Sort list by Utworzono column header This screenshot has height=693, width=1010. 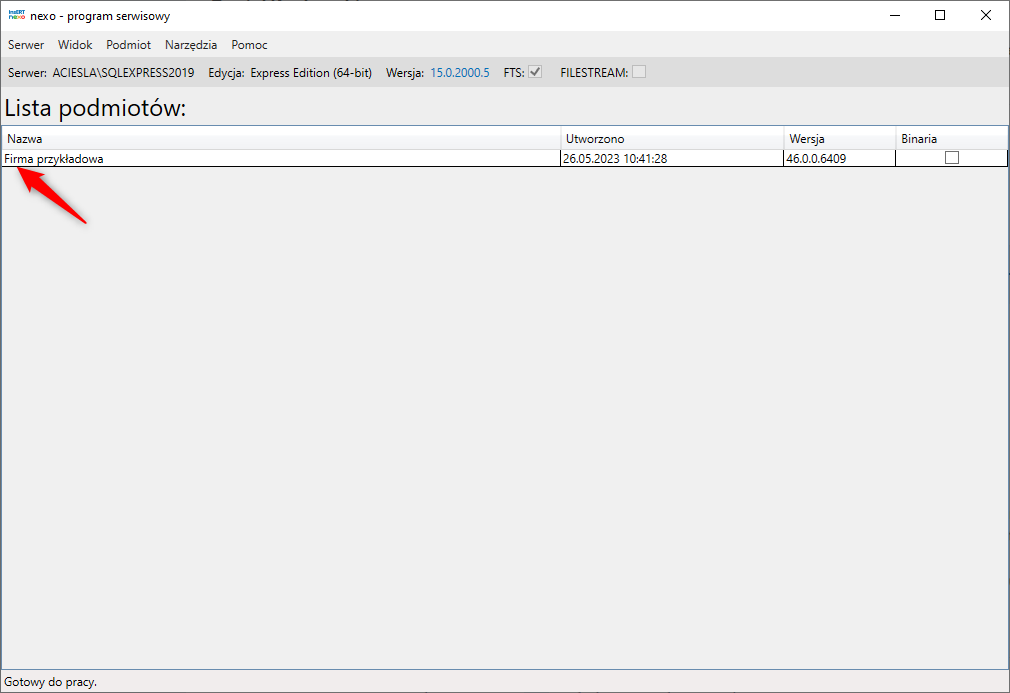(x=672, y=138)
